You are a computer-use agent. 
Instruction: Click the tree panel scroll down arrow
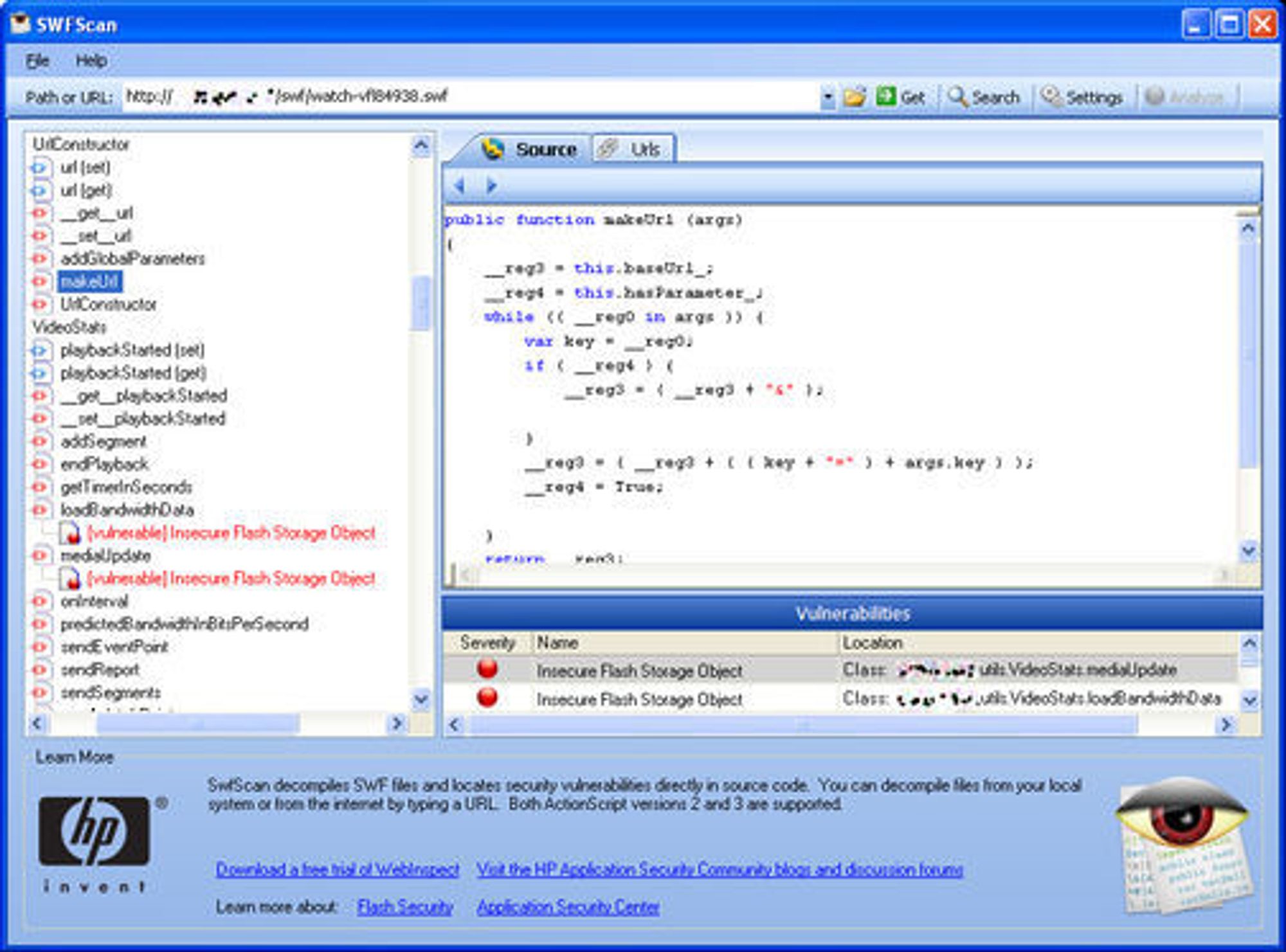[x=421, y=699]
